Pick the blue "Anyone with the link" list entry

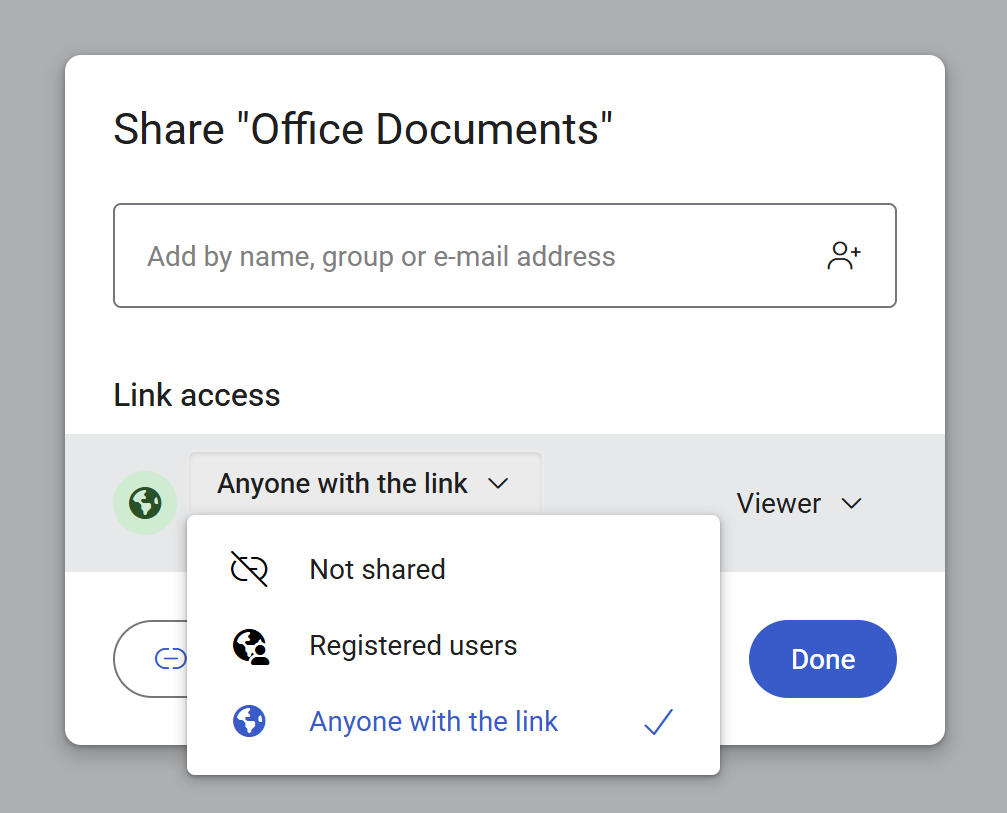point(434,722)
